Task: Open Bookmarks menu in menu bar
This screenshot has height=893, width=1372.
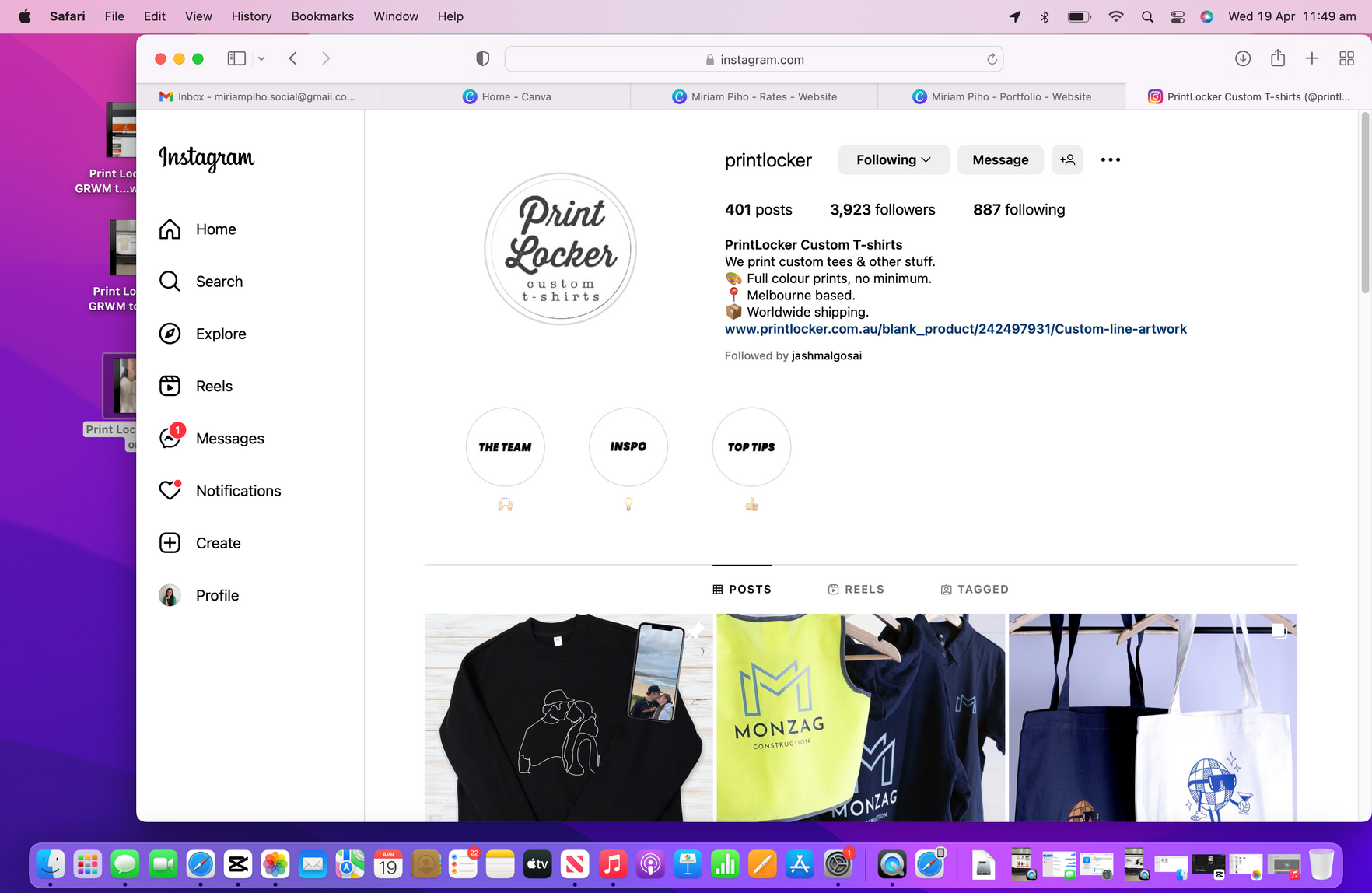Action: click(322, 16)
